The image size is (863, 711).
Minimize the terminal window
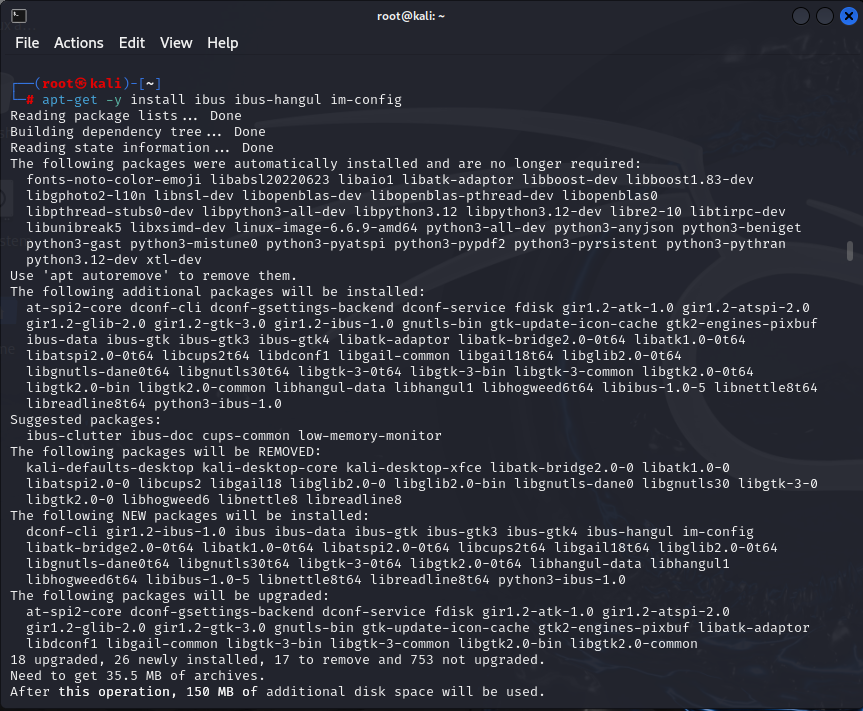[800, 16]
